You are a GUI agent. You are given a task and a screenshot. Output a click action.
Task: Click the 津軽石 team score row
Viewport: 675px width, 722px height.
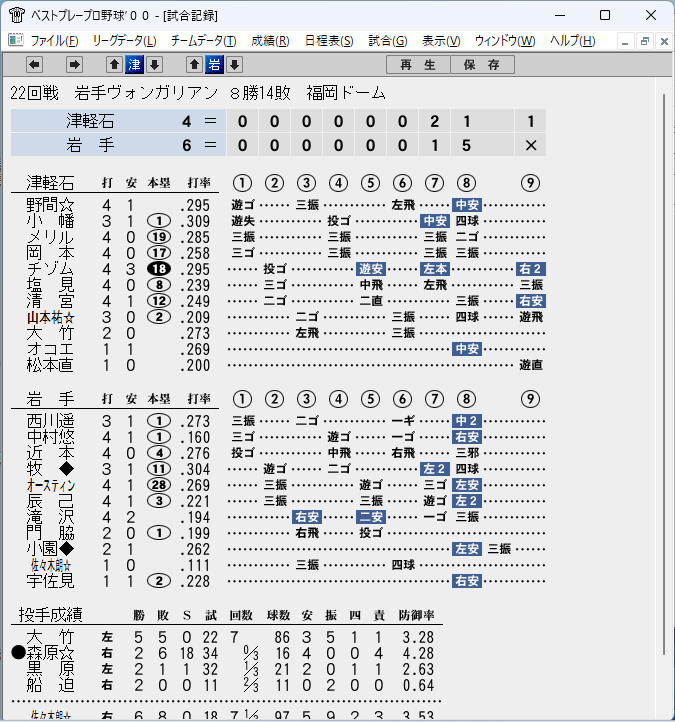(278, 122)
